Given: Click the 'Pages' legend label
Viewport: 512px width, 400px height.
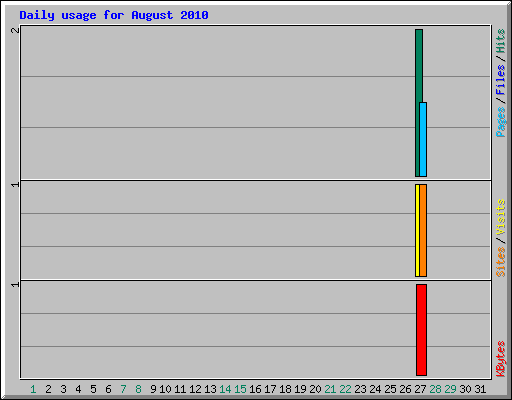Looking at the screenshot, I should (x=500, y=122).
